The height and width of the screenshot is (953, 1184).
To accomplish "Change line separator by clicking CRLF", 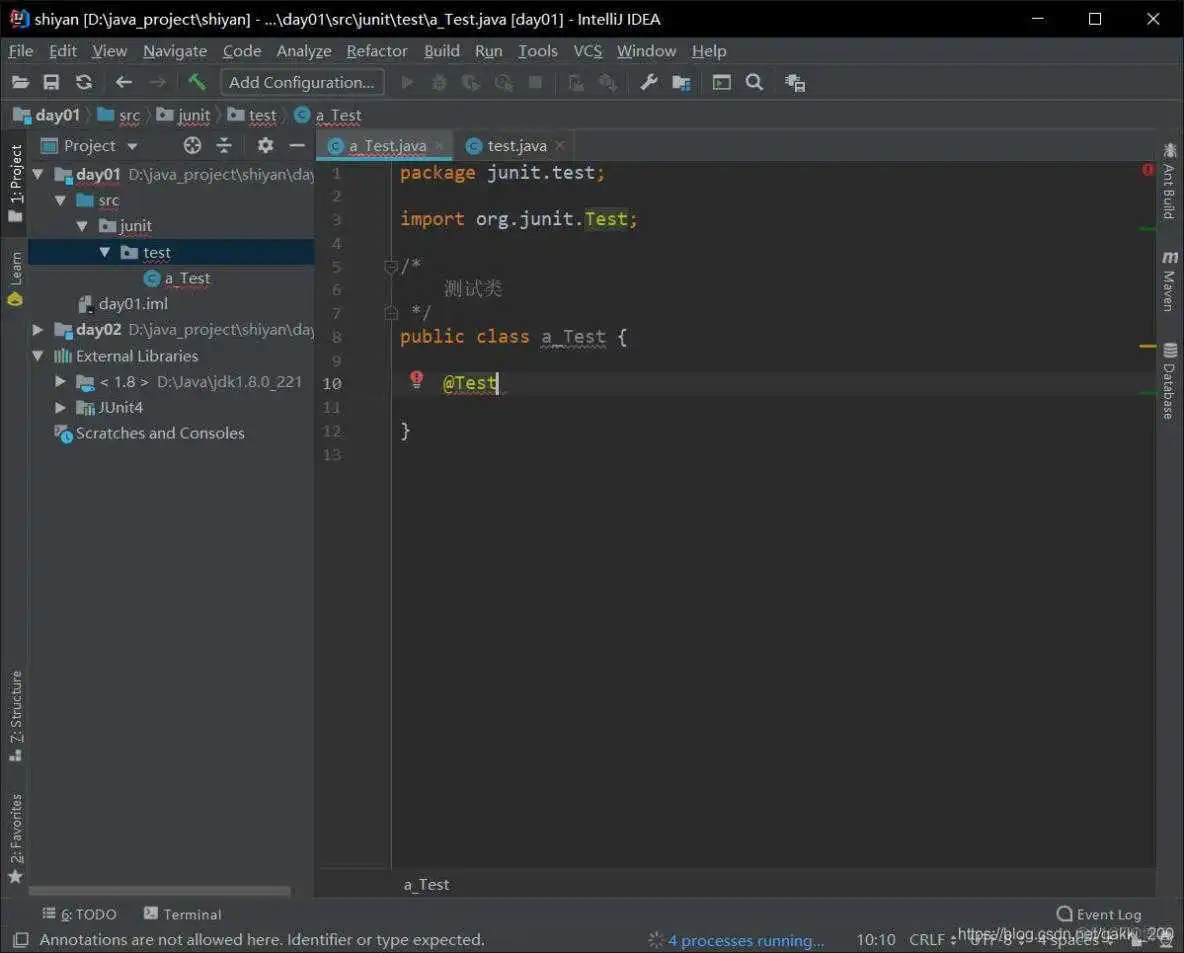I will click(929, 940).
